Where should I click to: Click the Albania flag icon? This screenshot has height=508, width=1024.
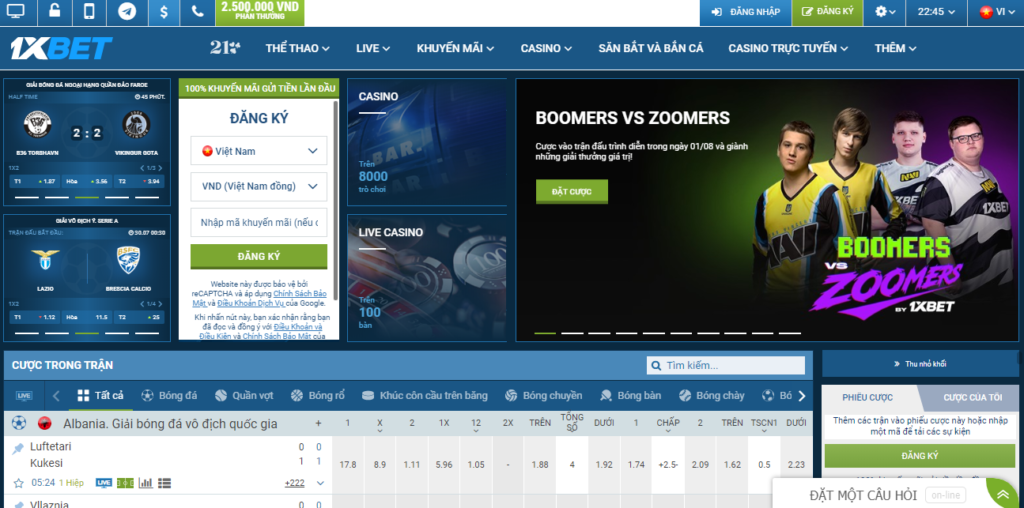[44, 423]
